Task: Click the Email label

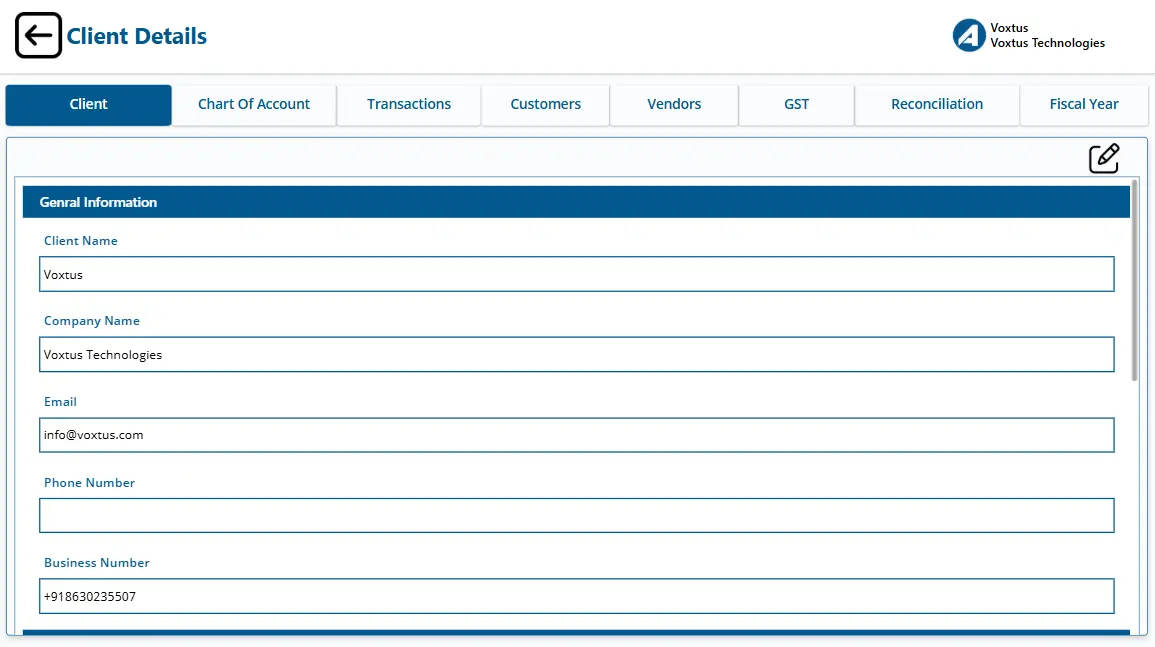Action: pos(60,402)
